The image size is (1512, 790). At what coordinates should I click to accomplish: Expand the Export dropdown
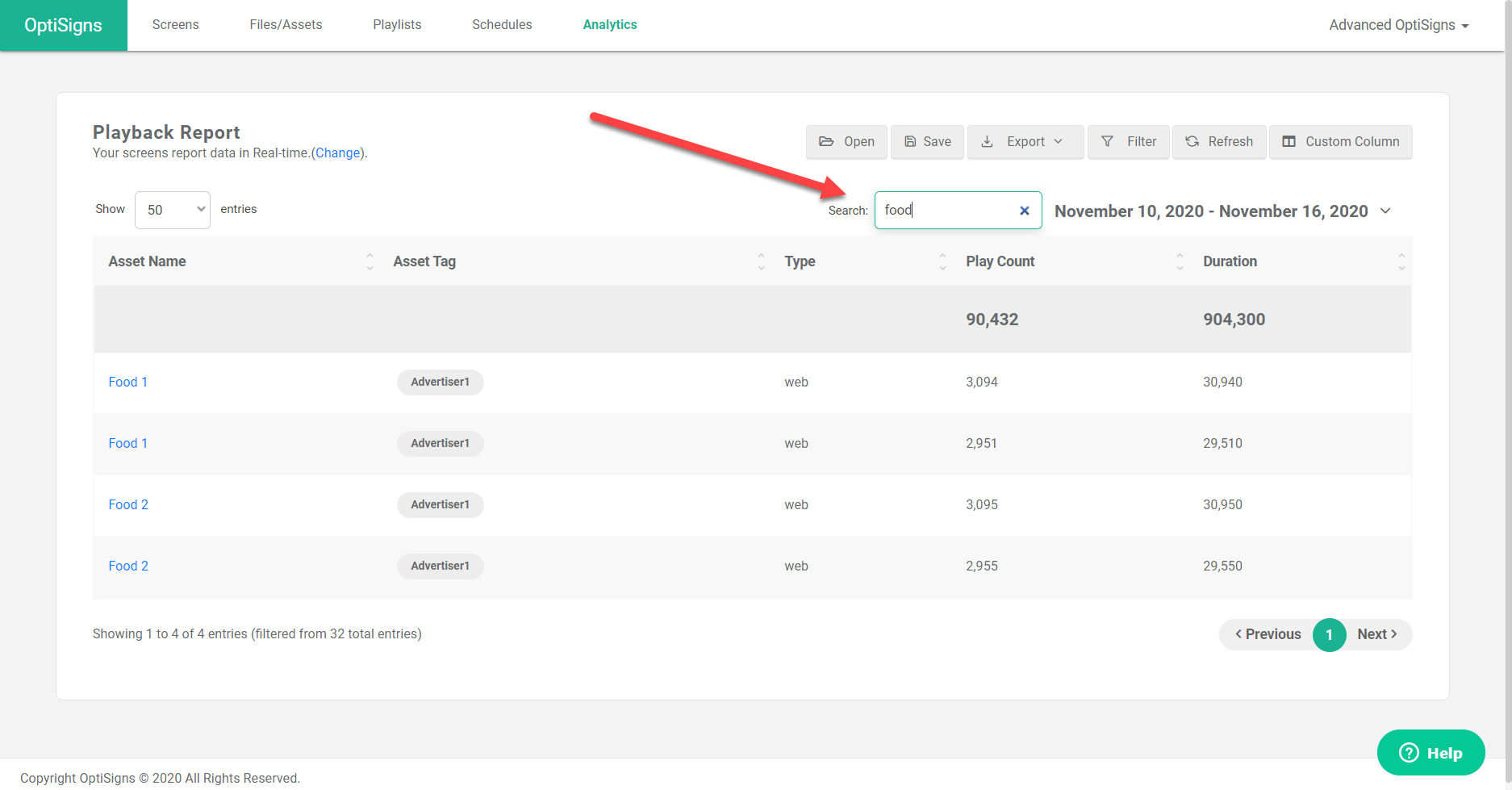[x=1025, y=142]
